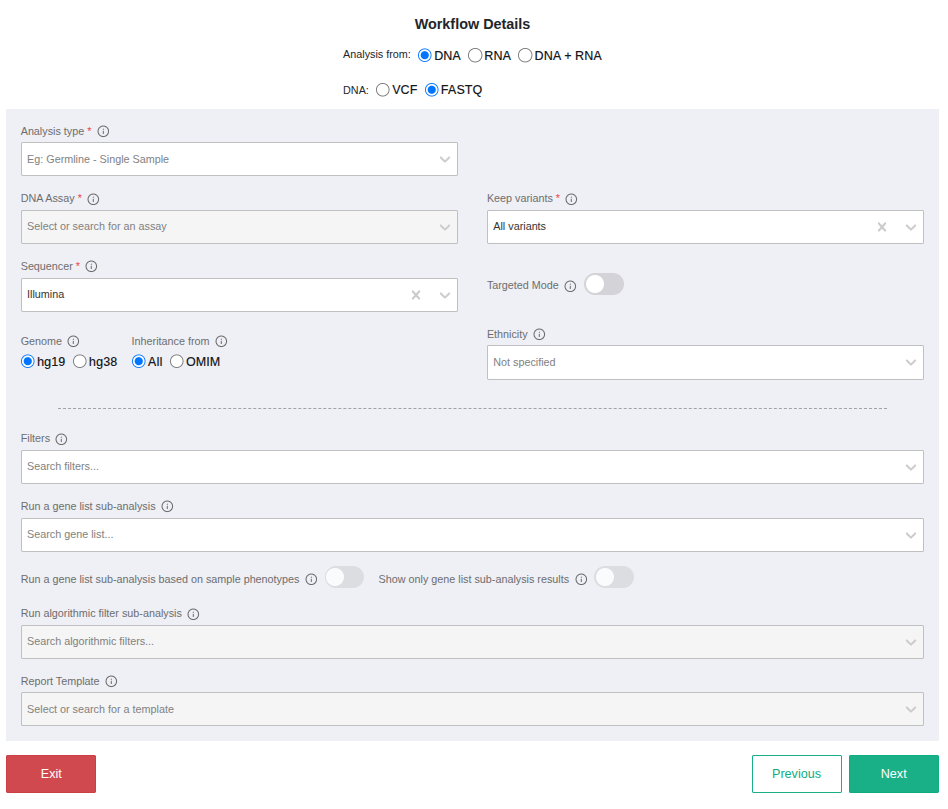Click the info icon beside Analysis type

[103, 131]
